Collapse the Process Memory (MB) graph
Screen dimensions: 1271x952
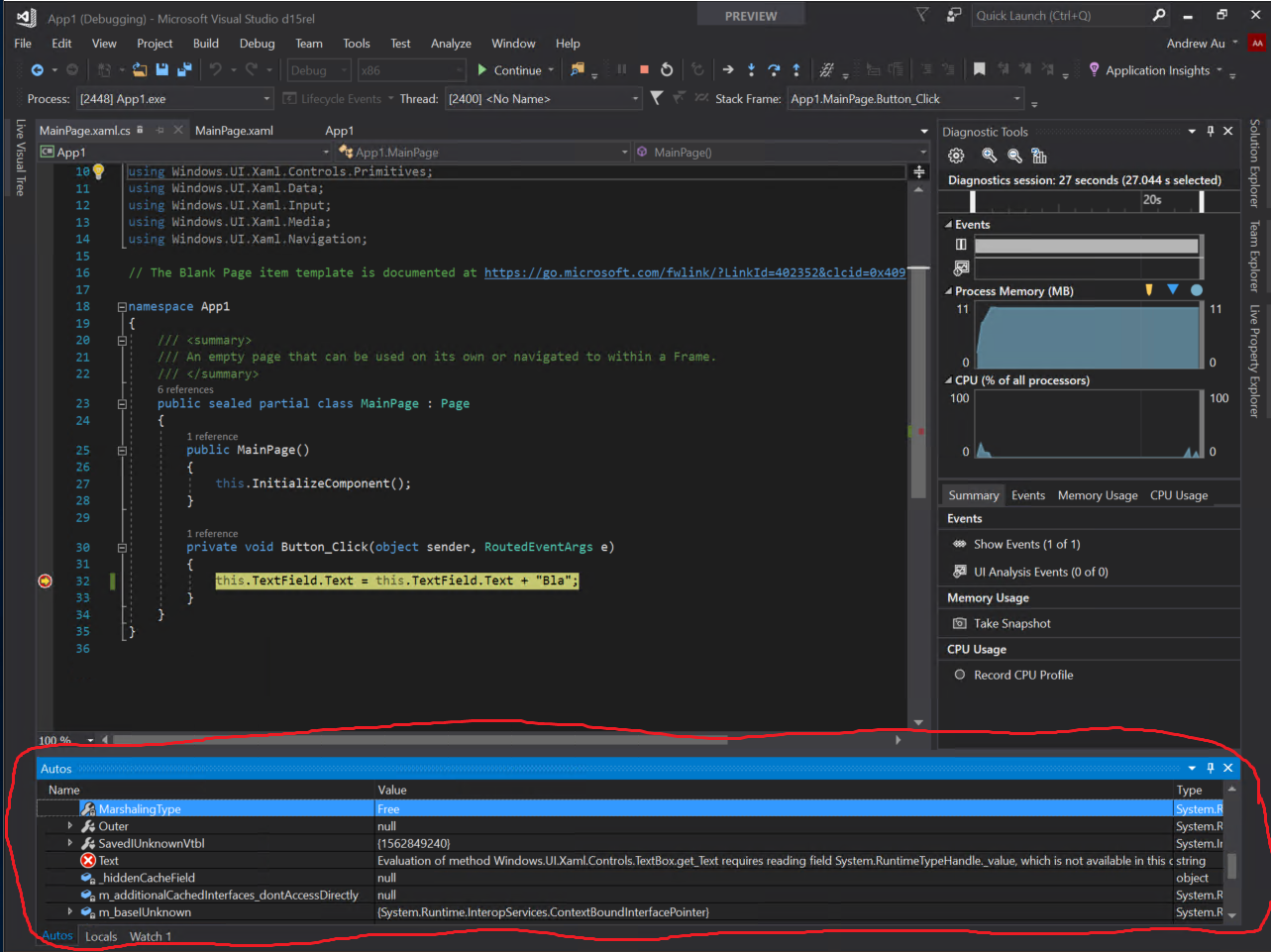[948, 291]
